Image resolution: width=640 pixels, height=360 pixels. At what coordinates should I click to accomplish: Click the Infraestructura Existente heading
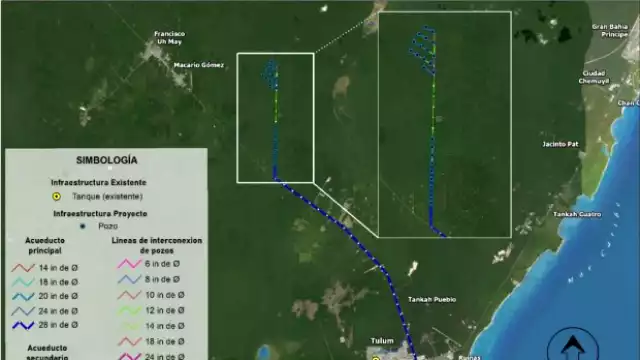(x=98, y=182)
